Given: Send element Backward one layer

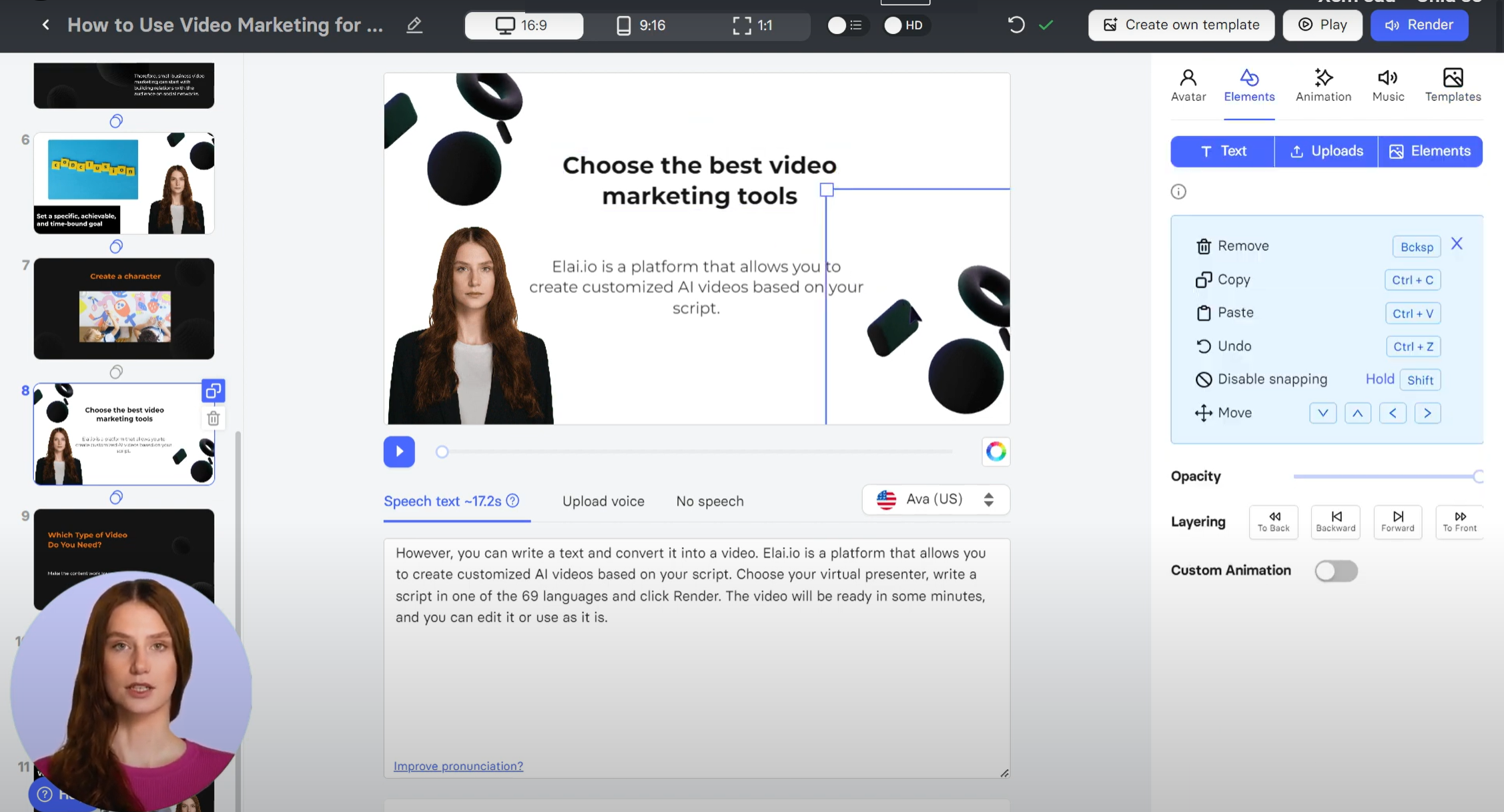Looking at the screenshot, I should [x=1335, y=522].
